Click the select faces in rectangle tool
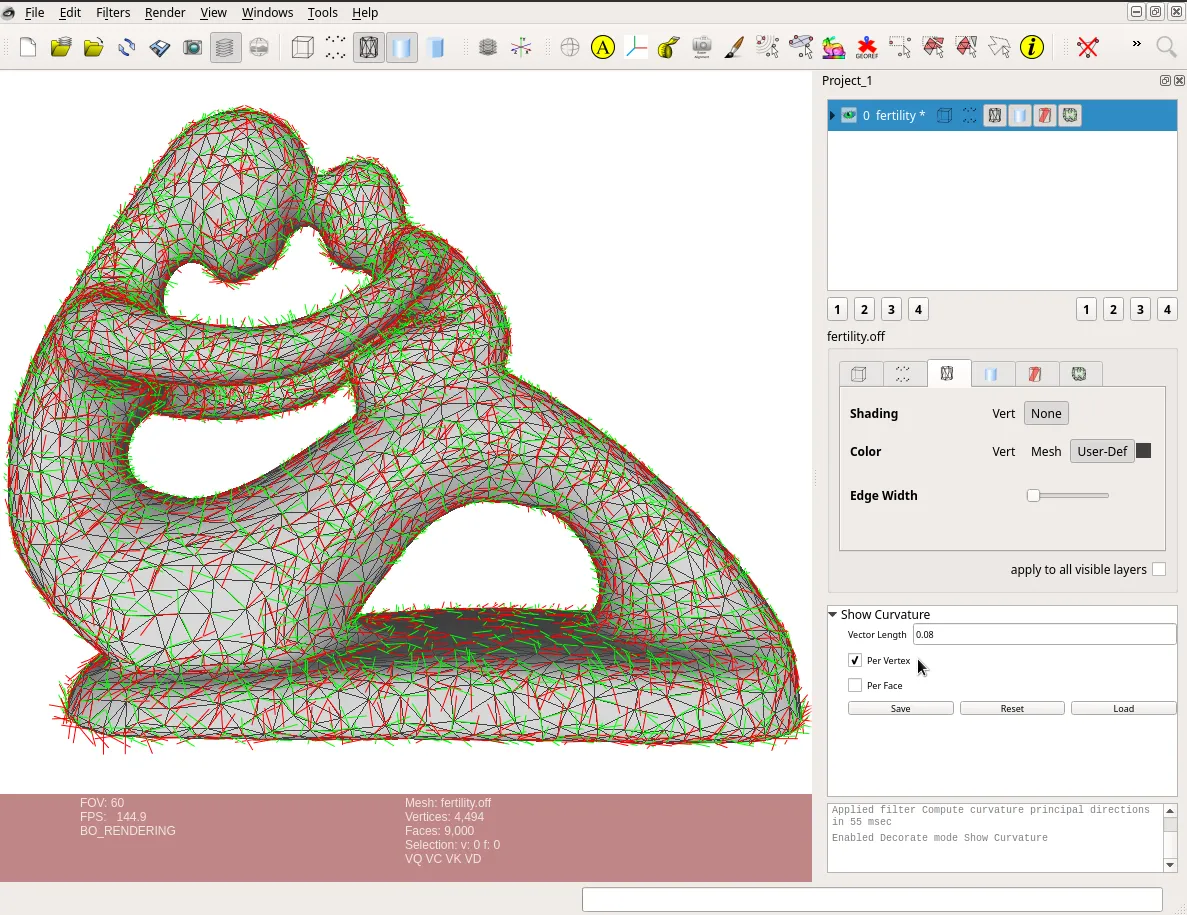Screen dimensions: 1187x915 click(933, 47)
